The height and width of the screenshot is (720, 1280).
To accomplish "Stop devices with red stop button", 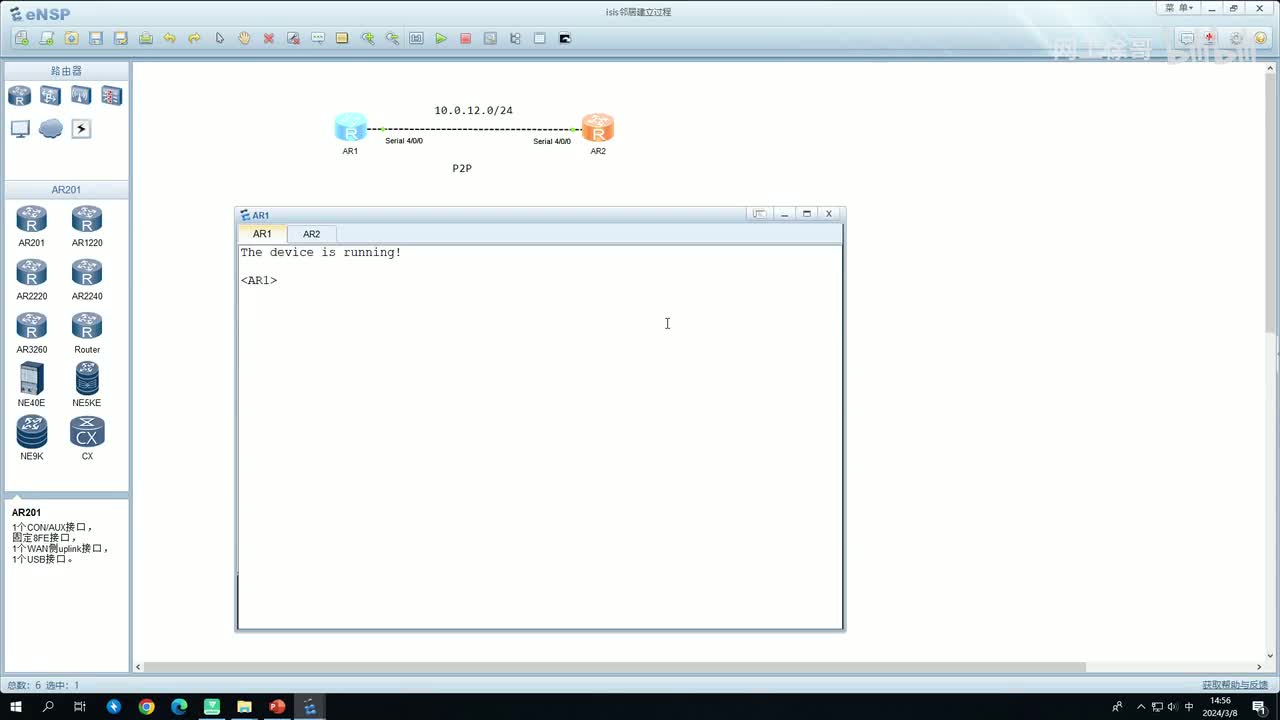I will click(466, 38).
